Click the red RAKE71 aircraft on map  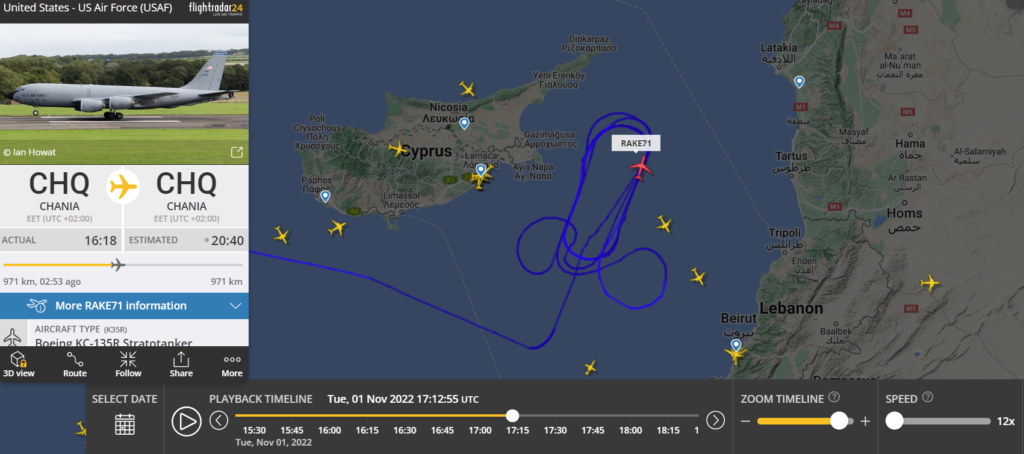coord(641,168)
